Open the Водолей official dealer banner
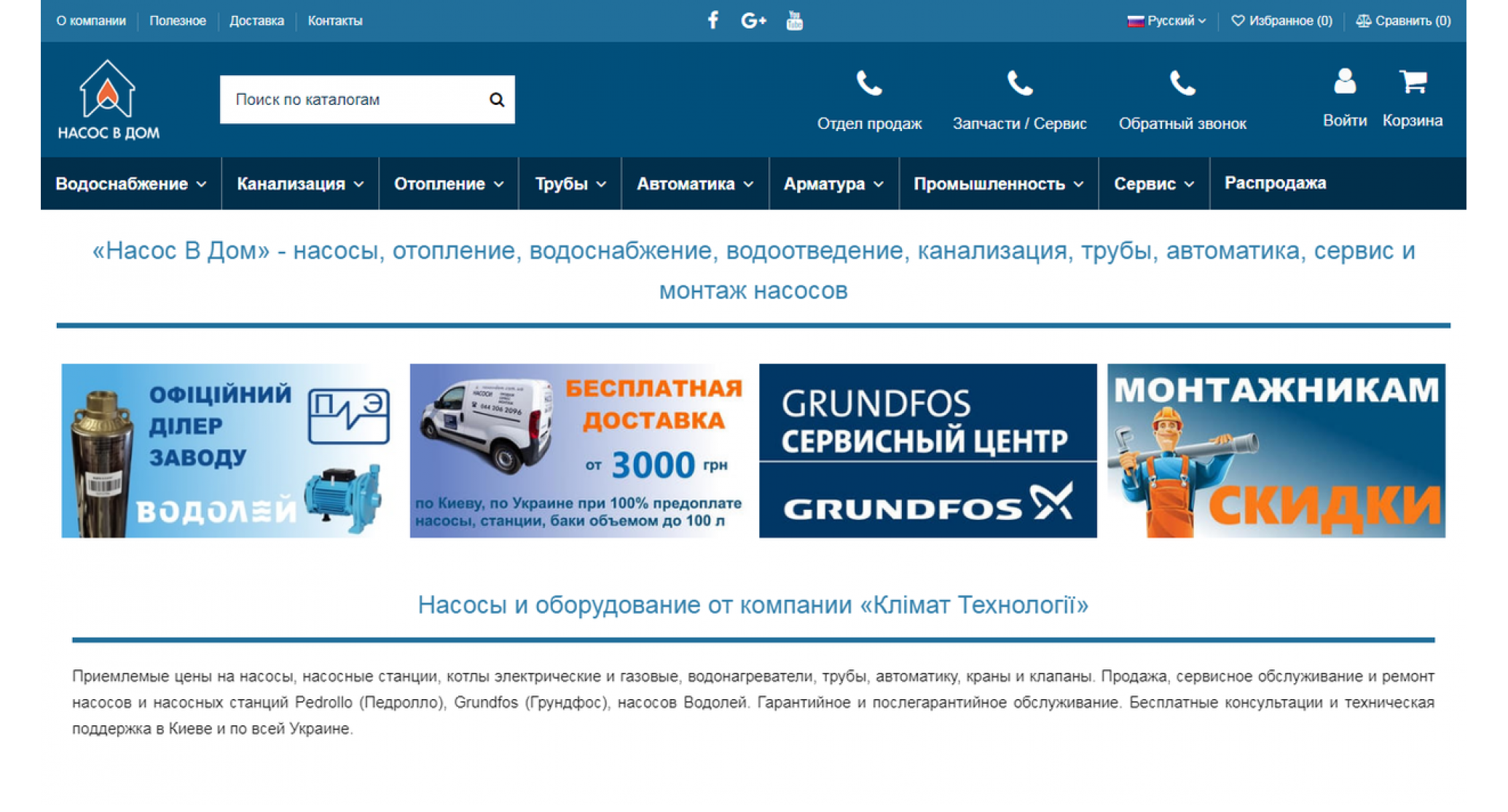 tap(229, 451)
